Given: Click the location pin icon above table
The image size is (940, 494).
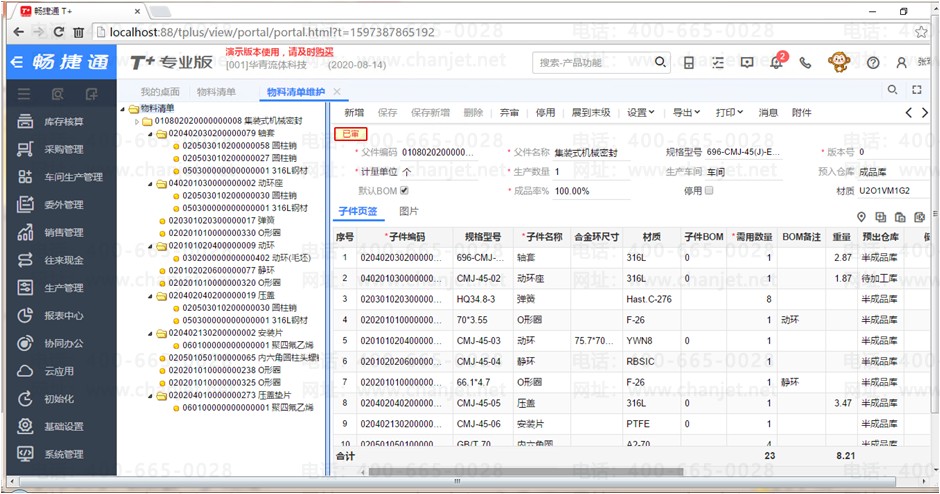Looking at the screenshot, I should tap(861, 217).
